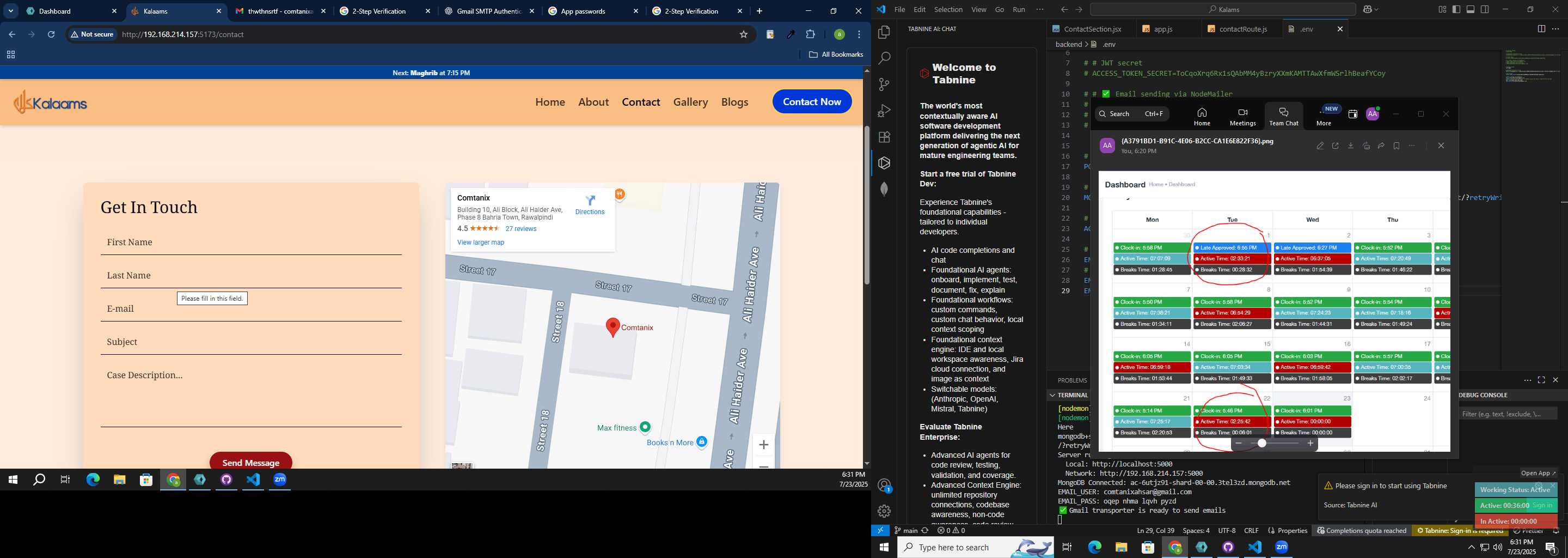The width and height of the screenshot is (1568, 558).
Task: Click Open App button on tracker widget
Action: (x=1538, y=474)
